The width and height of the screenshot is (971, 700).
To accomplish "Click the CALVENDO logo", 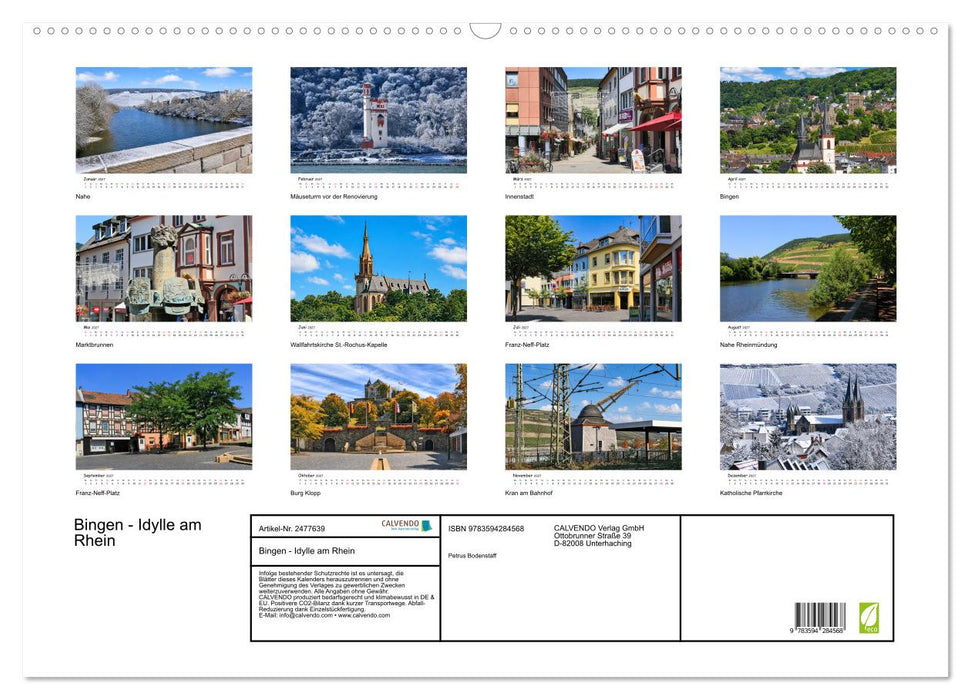I will click(x=406, y=525).
